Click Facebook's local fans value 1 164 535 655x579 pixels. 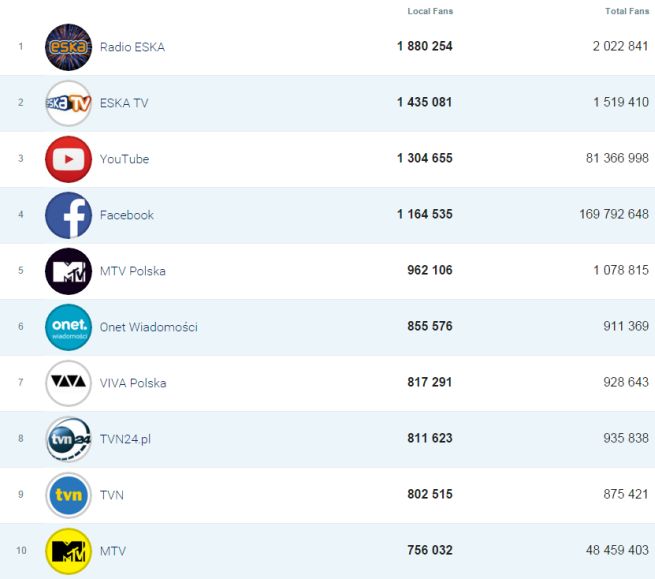[424, 215]
